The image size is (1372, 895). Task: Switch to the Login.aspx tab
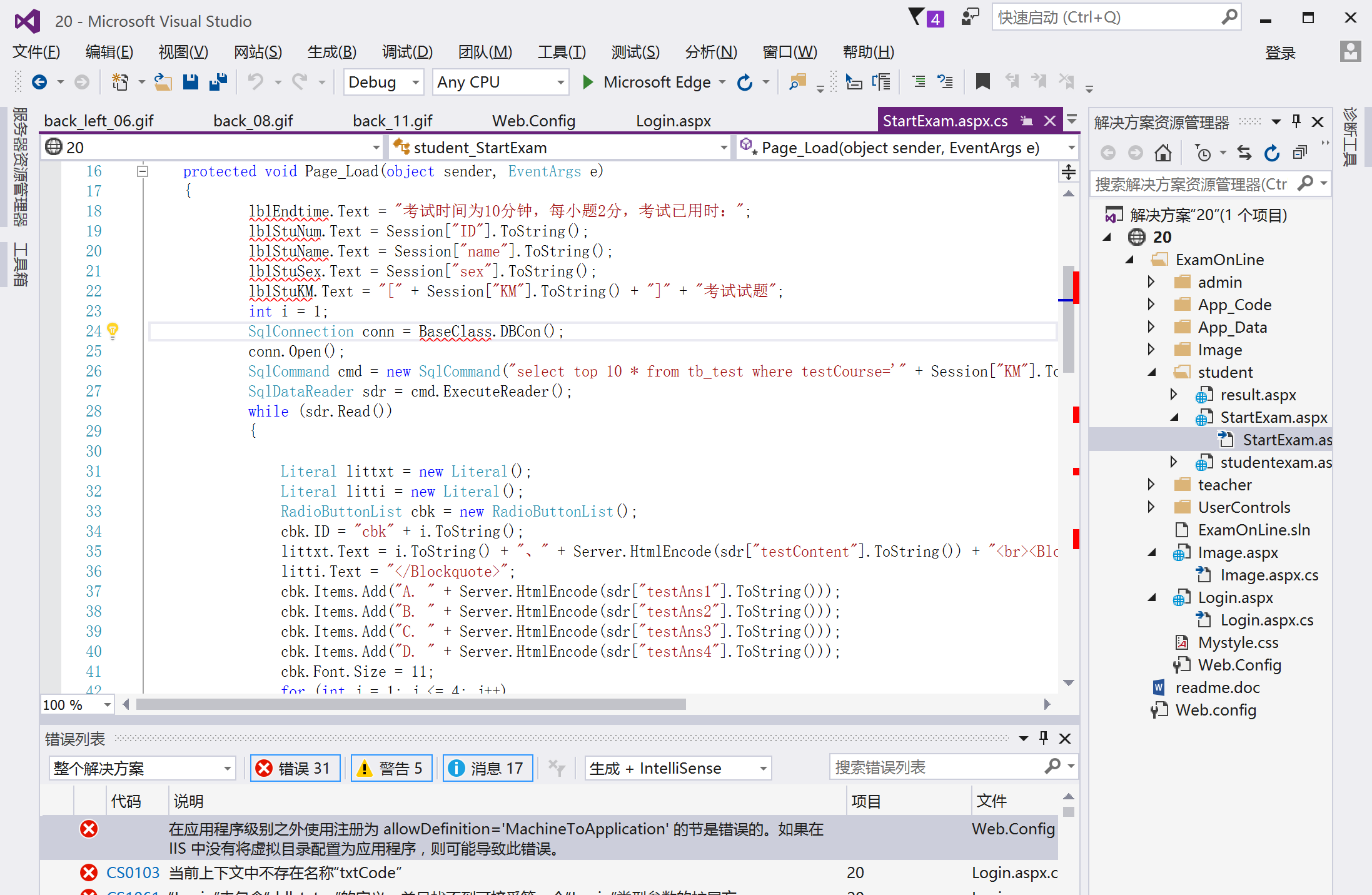pos(673,121)
